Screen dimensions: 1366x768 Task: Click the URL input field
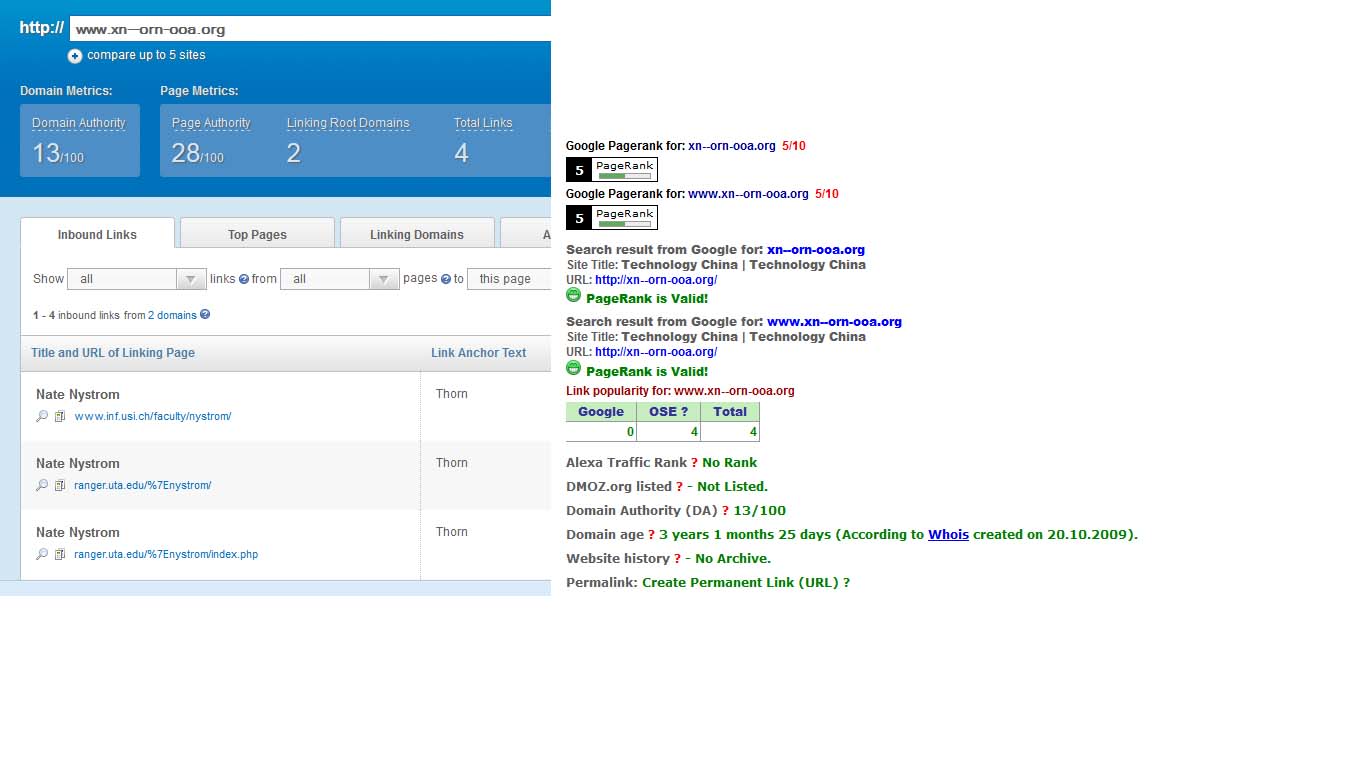click(x=311, y=29)
